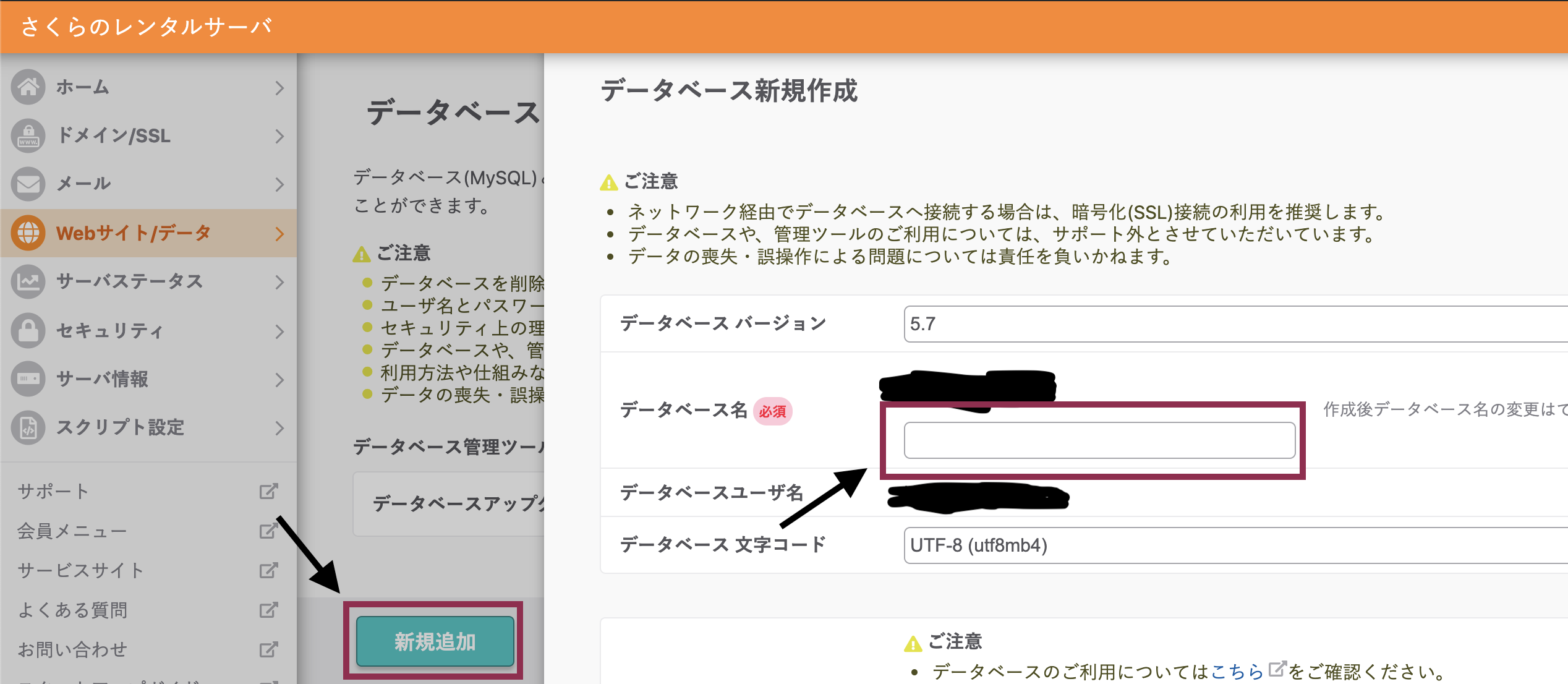This screenshot has width=1568, height=684.
Task: Click the データベース バージョン label
Action: 723,323
